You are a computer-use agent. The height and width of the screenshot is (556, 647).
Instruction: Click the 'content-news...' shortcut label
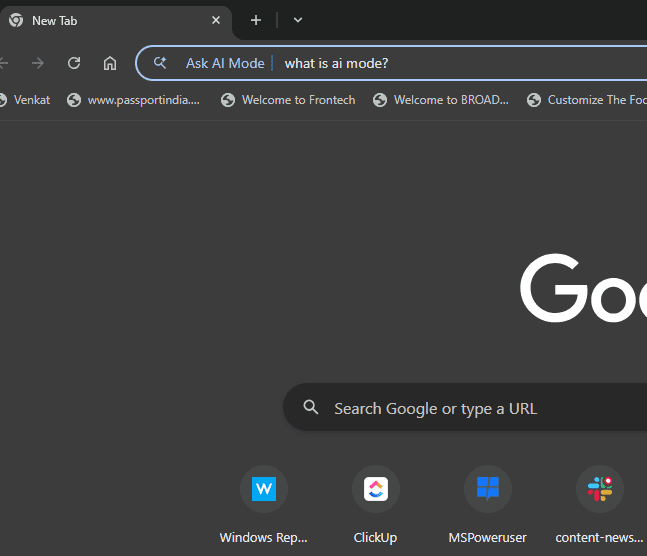pos(600,537)
